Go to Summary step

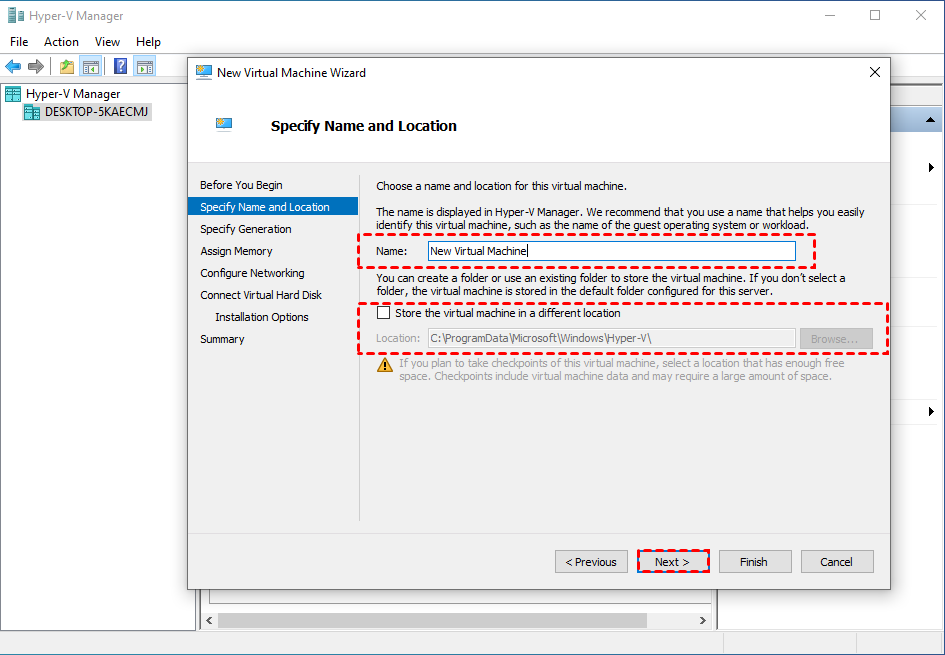(222, 339)
